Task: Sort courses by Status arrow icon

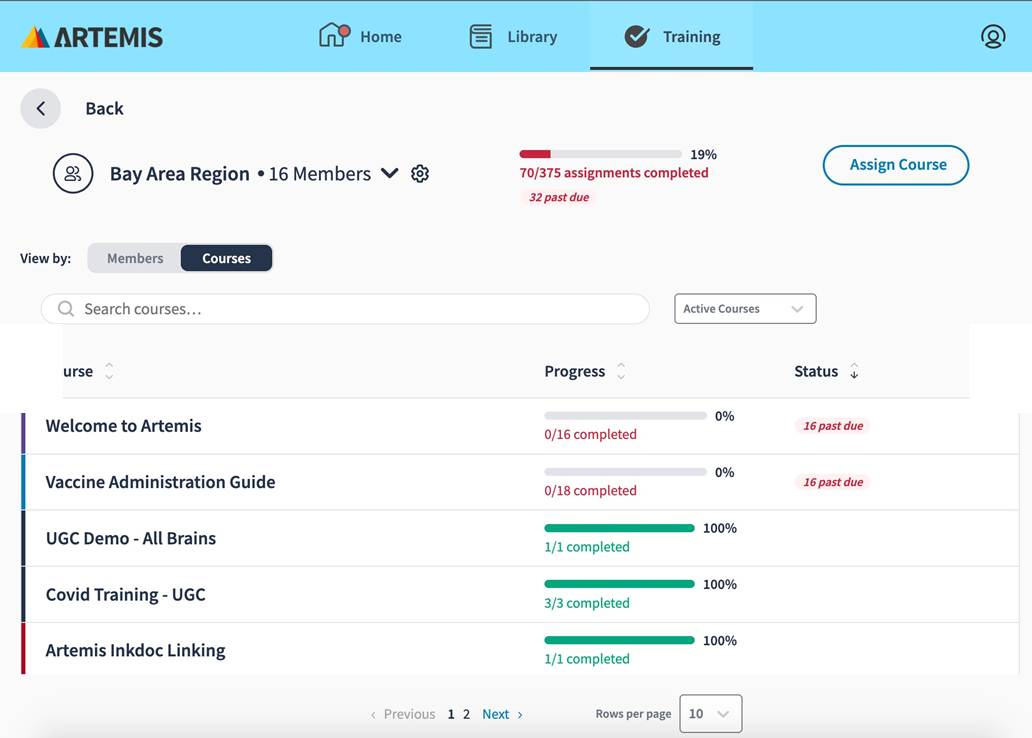Action: pos(854,371)
